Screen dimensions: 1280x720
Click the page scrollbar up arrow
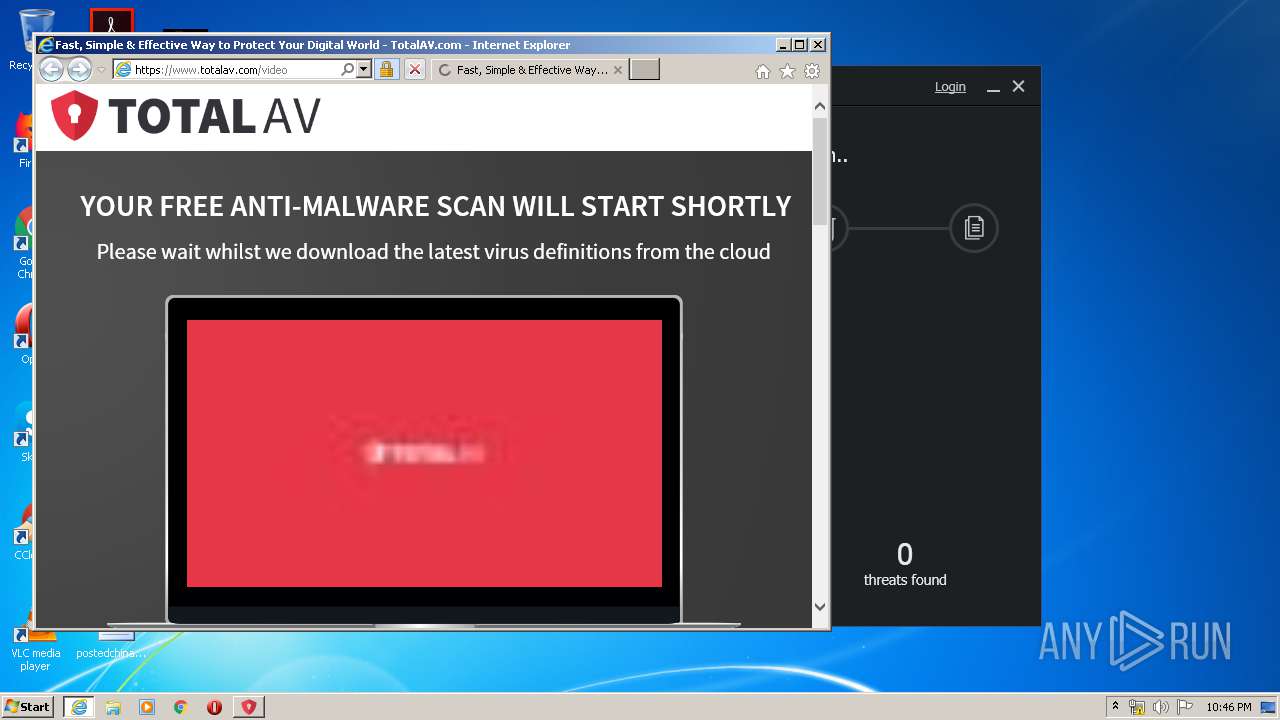click(820, 106)
